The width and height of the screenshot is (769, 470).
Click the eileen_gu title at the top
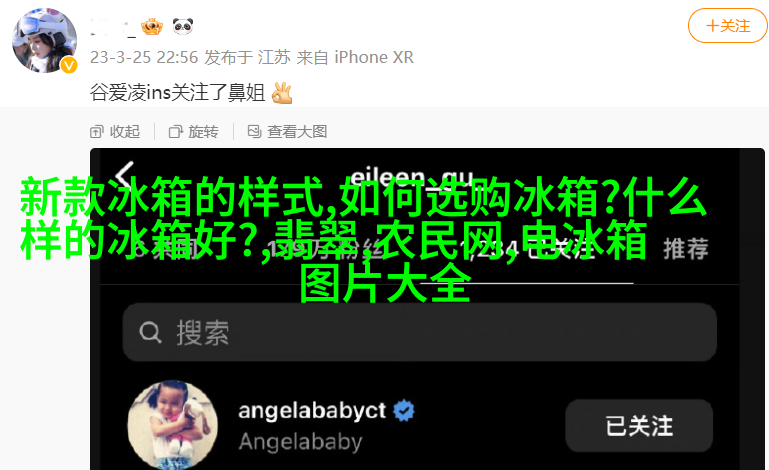point(412,177)
